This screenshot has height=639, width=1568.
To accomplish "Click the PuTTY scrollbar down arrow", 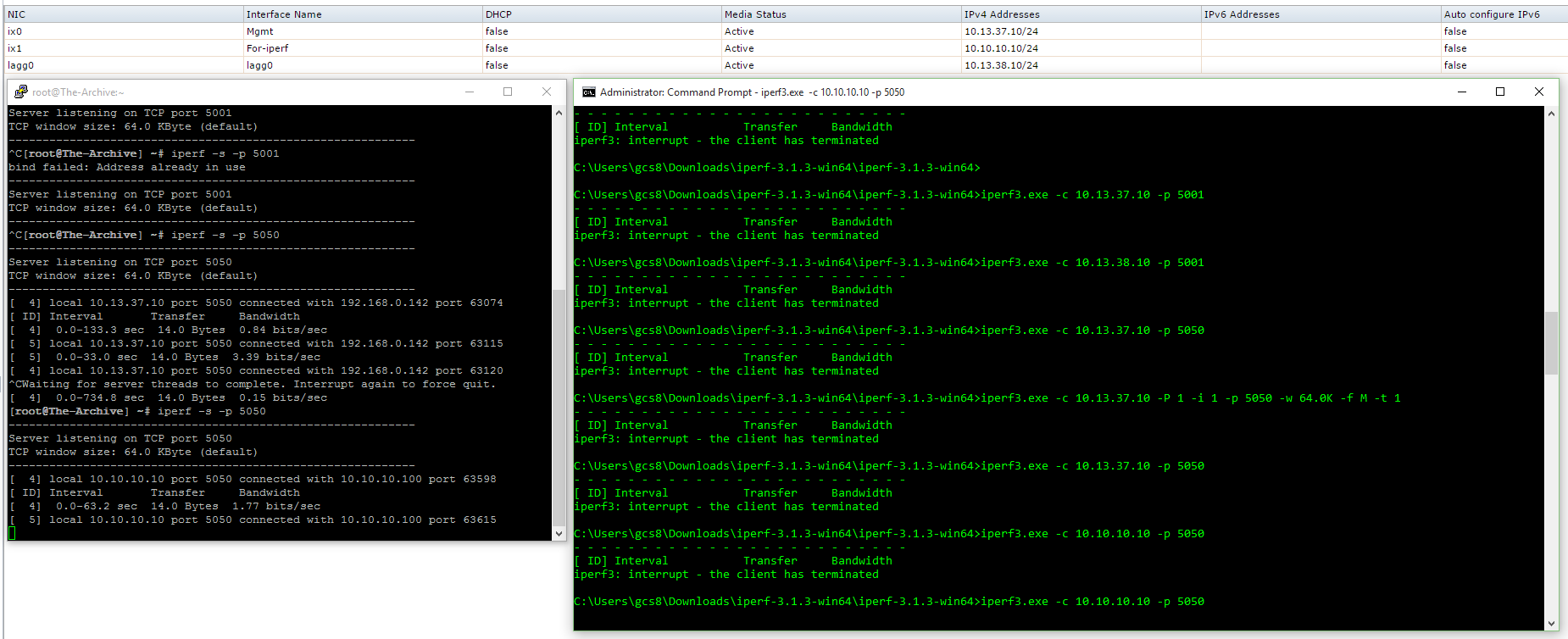I will coord(559,534).
